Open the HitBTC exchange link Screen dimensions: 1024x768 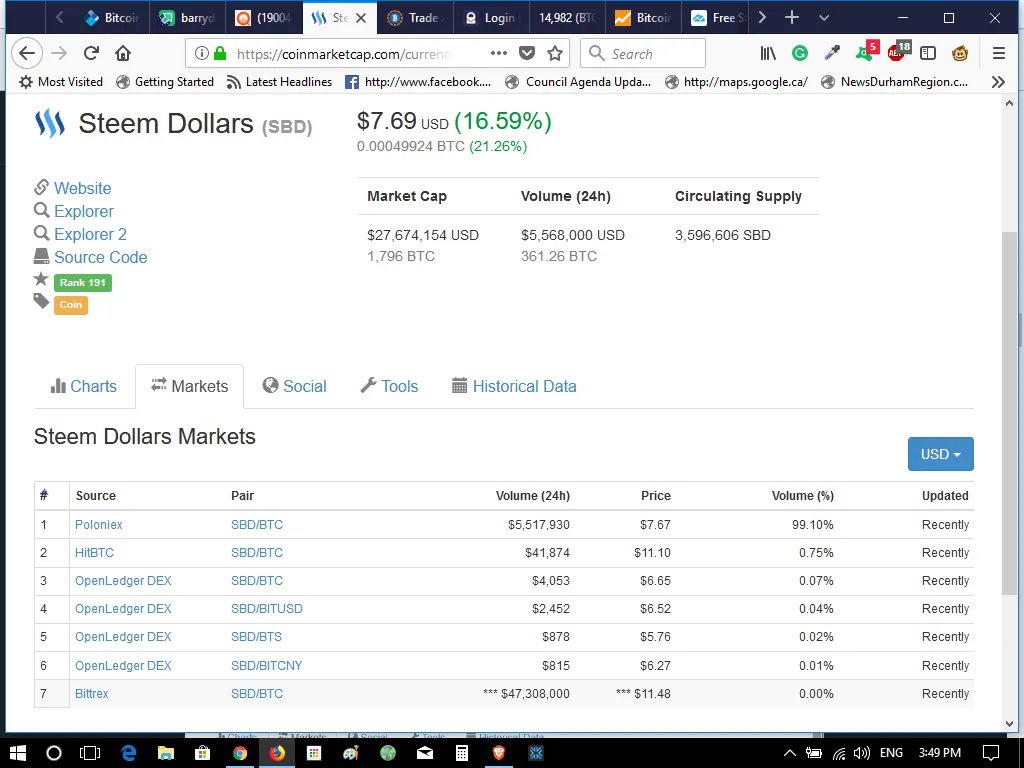pos(94,552)
